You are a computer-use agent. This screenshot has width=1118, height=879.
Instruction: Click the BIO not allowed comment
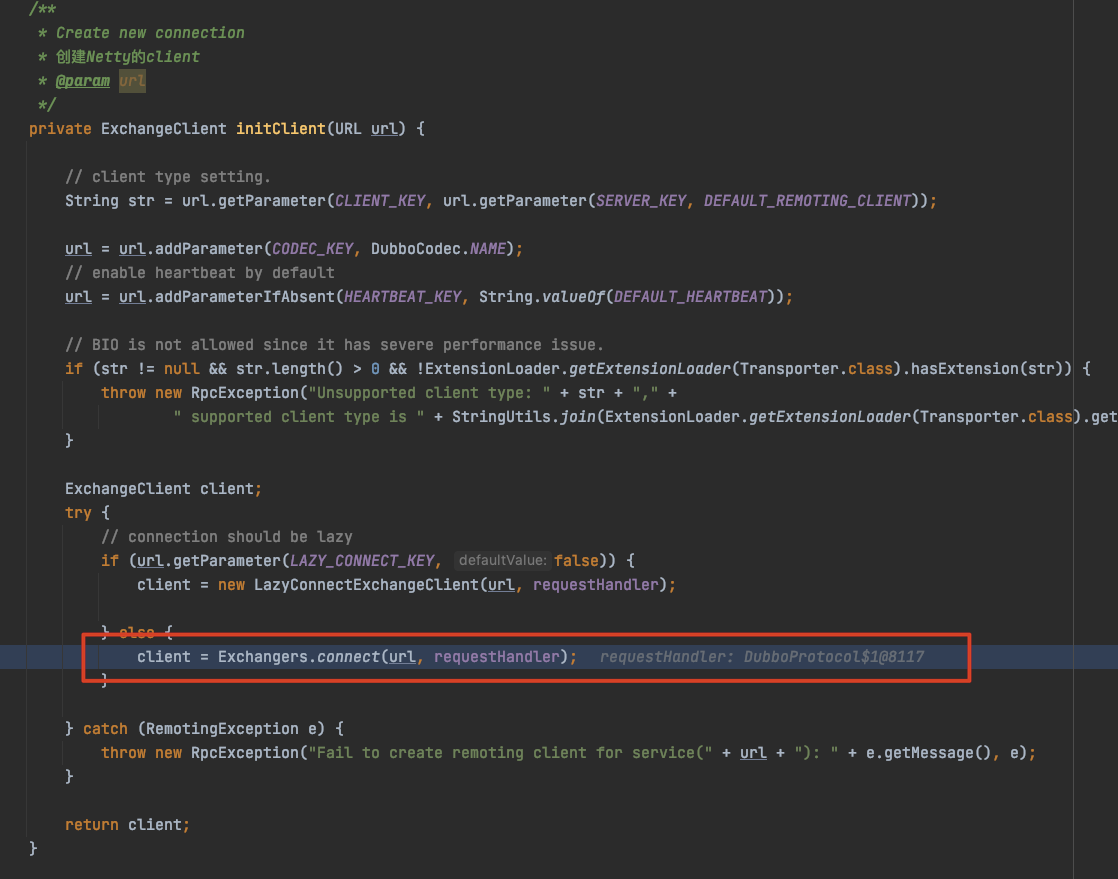point(334,345)
